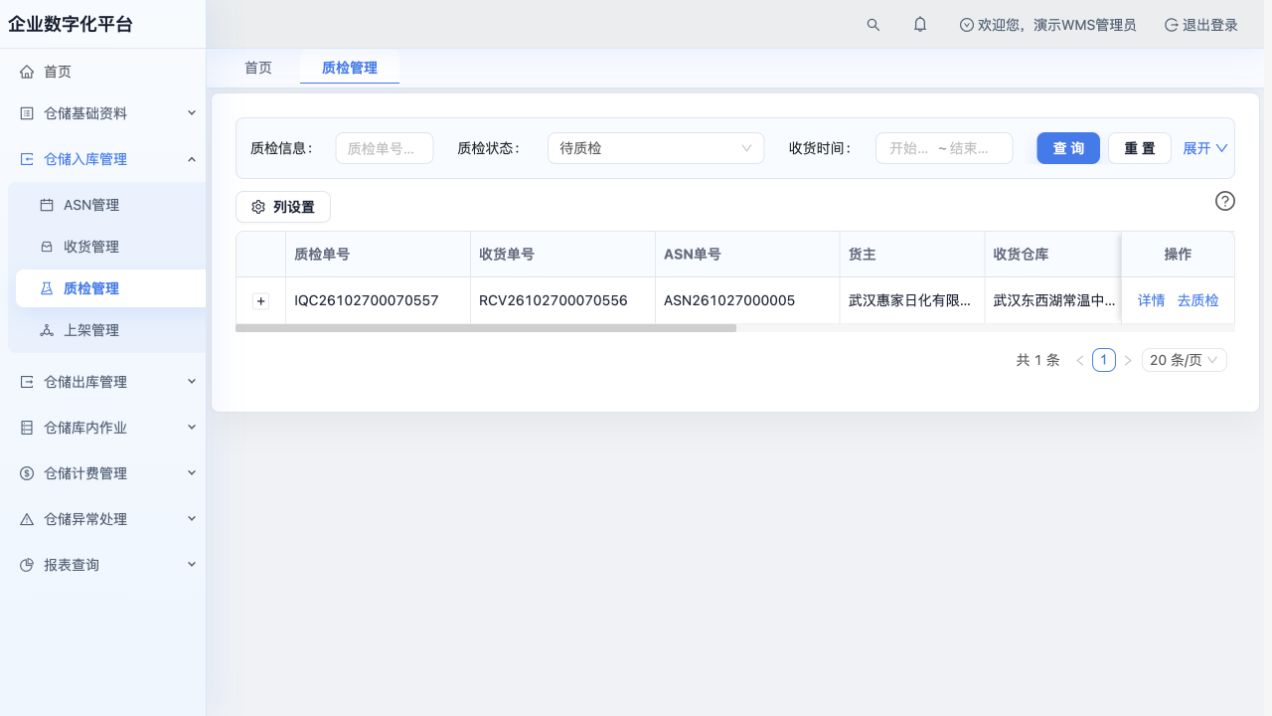Click the help question mark icon

point(1225,201)
